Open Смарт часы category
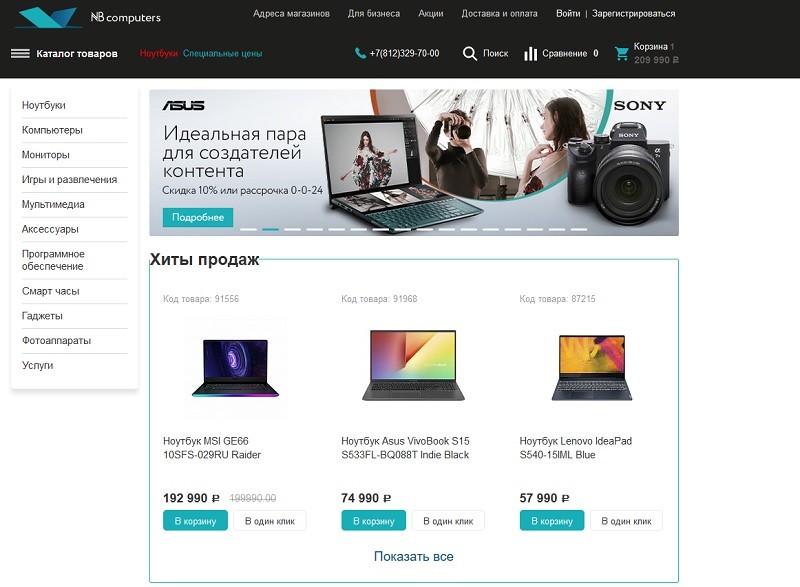800x587 pixels. tap(51, 291)
